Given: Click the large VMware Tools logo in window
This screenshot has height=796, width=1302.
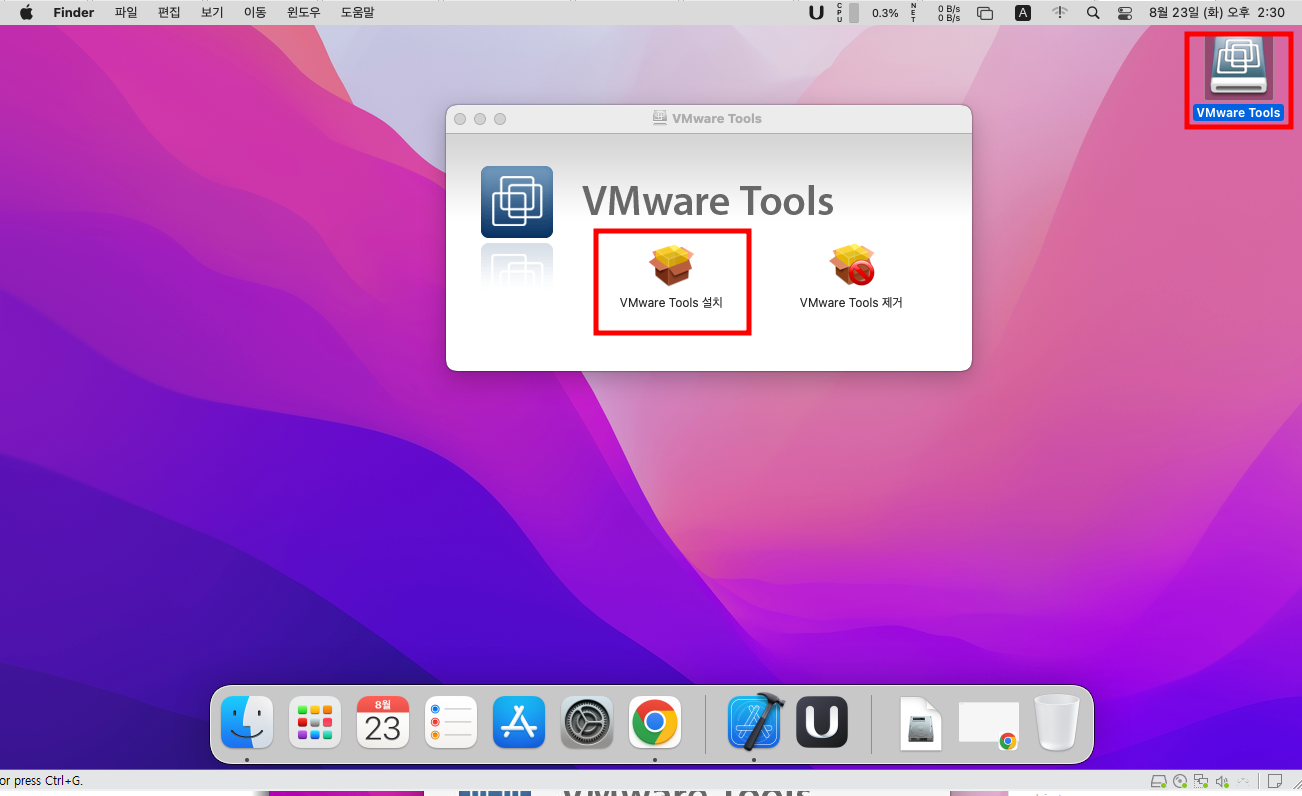Looking at the screenshot, I should point(516,202).
